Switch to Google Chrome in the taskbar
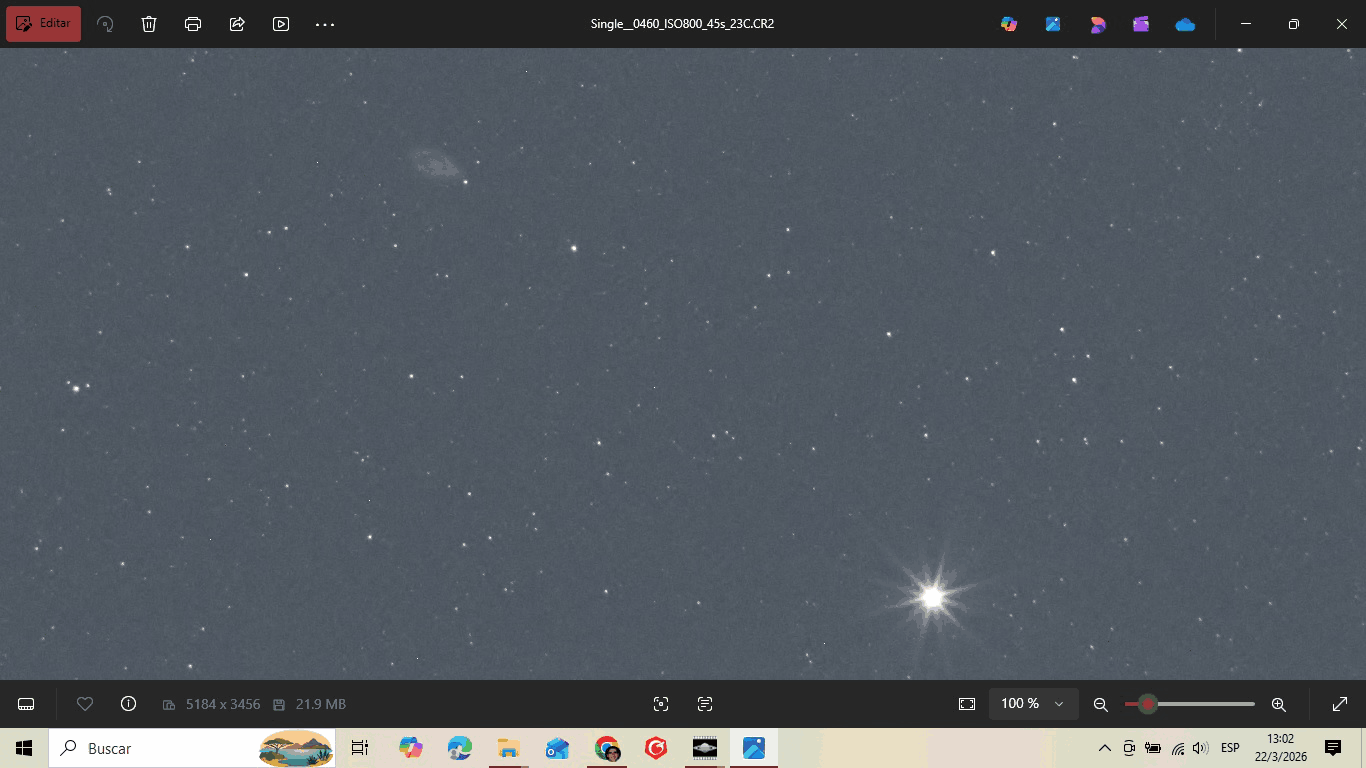This screenshot has width=1366, height=768. coord(607,748)
